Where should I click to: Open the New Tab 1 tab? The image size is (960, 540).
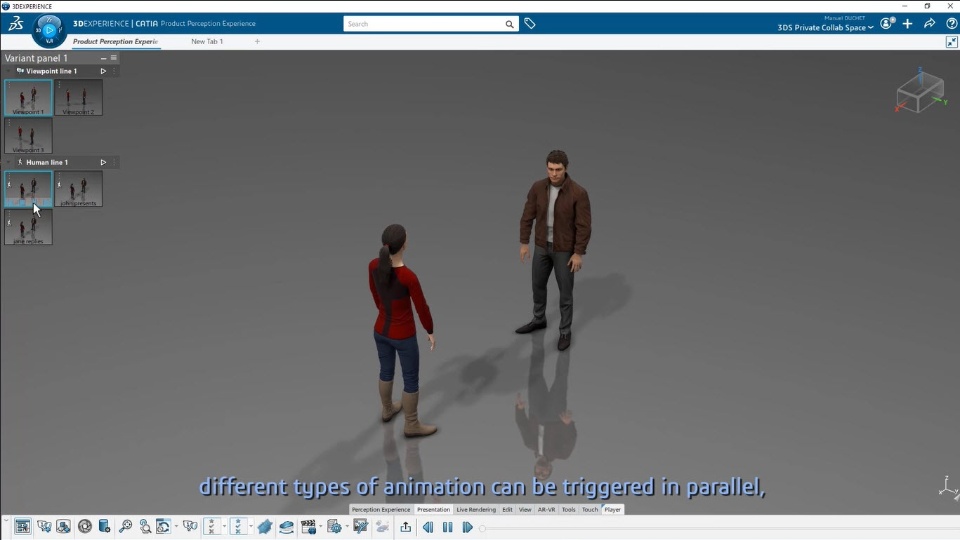[207, 42]
